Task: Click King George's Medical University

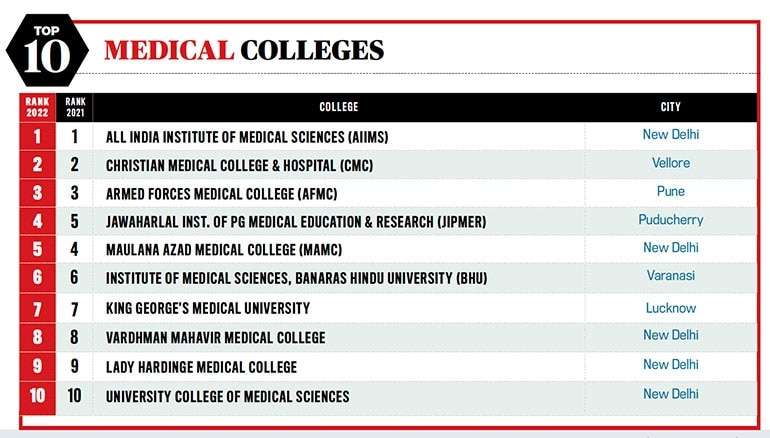Action: [x=208, y=308]
